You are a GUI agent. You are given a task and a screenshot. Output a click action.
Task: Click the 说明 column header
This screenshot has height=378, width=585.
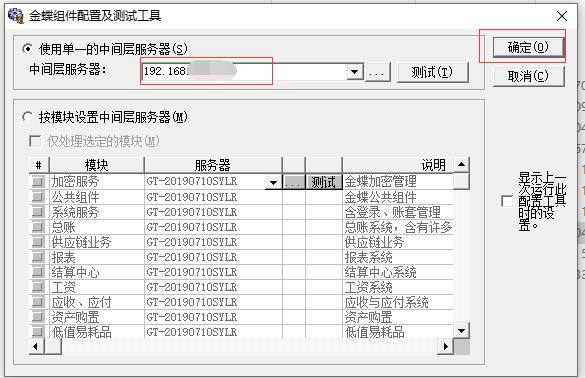(x=398, y=165)
